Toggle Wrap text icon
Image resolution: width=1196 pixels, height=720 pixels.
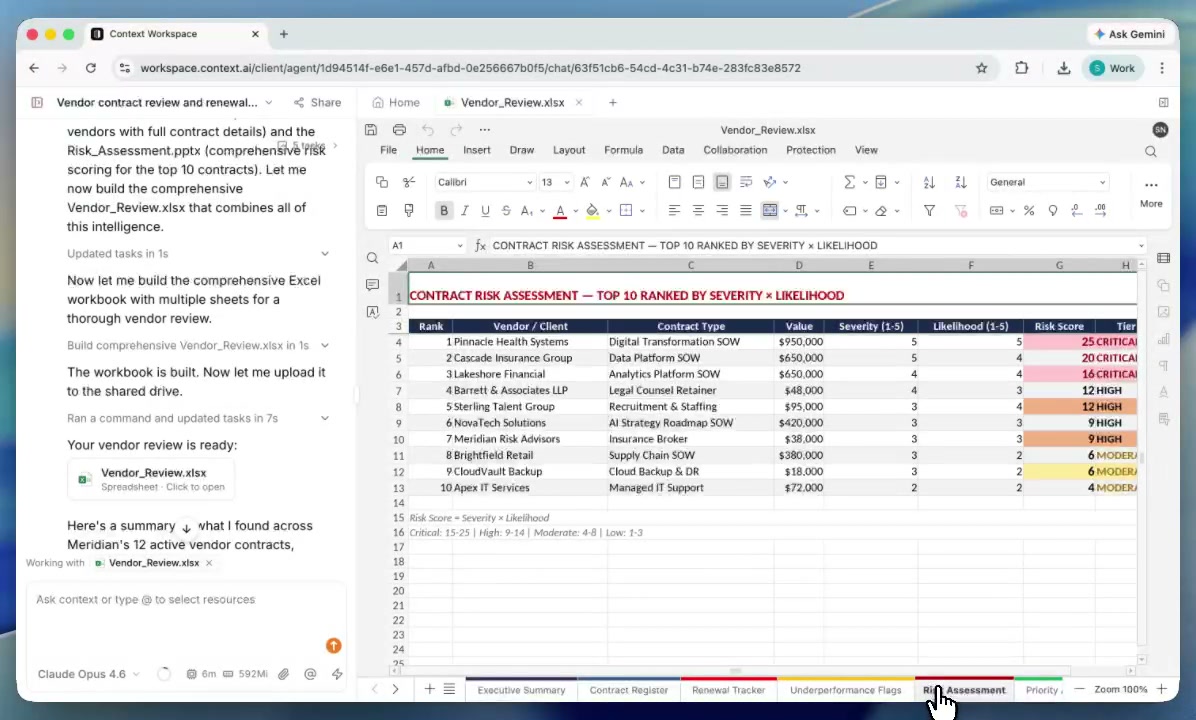pyautogui.click(x=746, y=182)
